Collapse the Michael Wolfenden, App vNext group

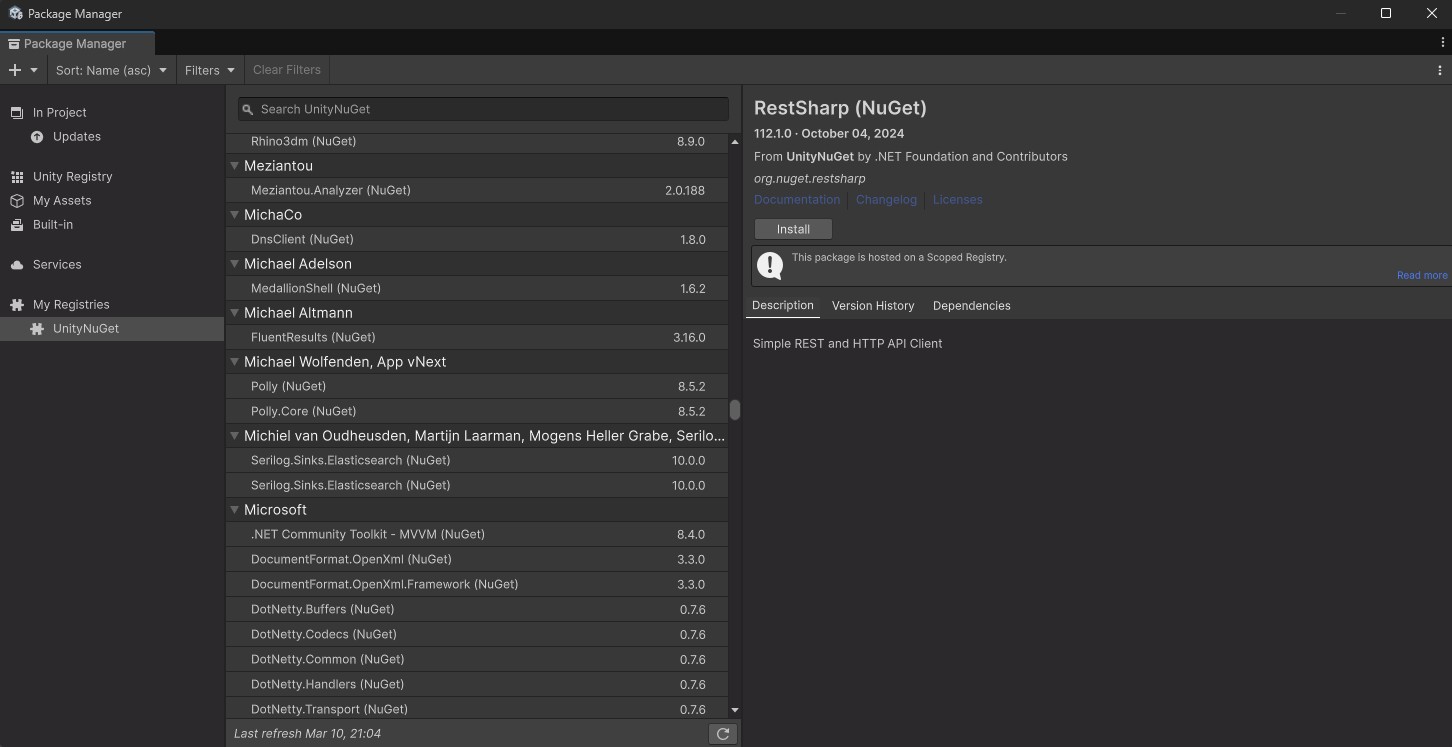click(x=234, y=362)
